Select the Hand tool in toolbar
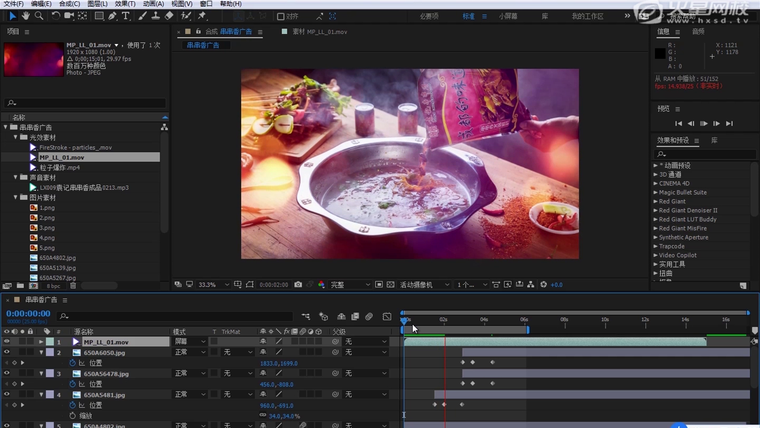 [x=25, y=16]
